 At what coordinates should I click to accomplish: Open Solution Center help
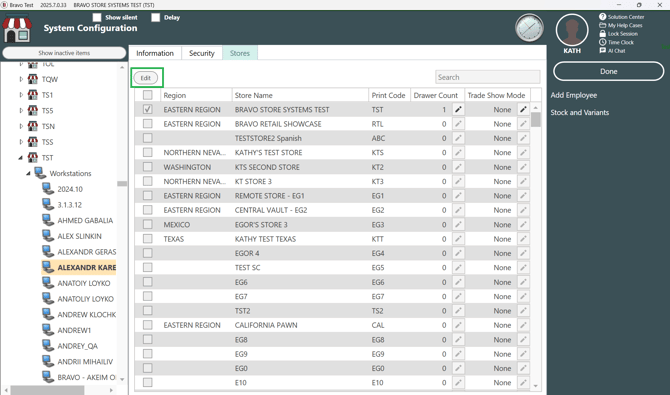(x=621, y=17)
